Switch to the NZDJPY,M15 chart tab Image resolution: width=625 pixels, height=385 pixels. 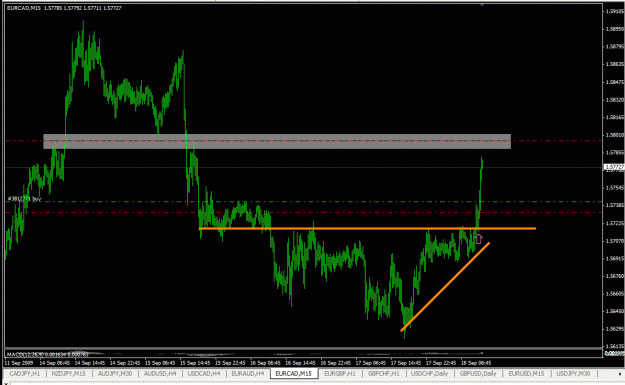(69, 373)
